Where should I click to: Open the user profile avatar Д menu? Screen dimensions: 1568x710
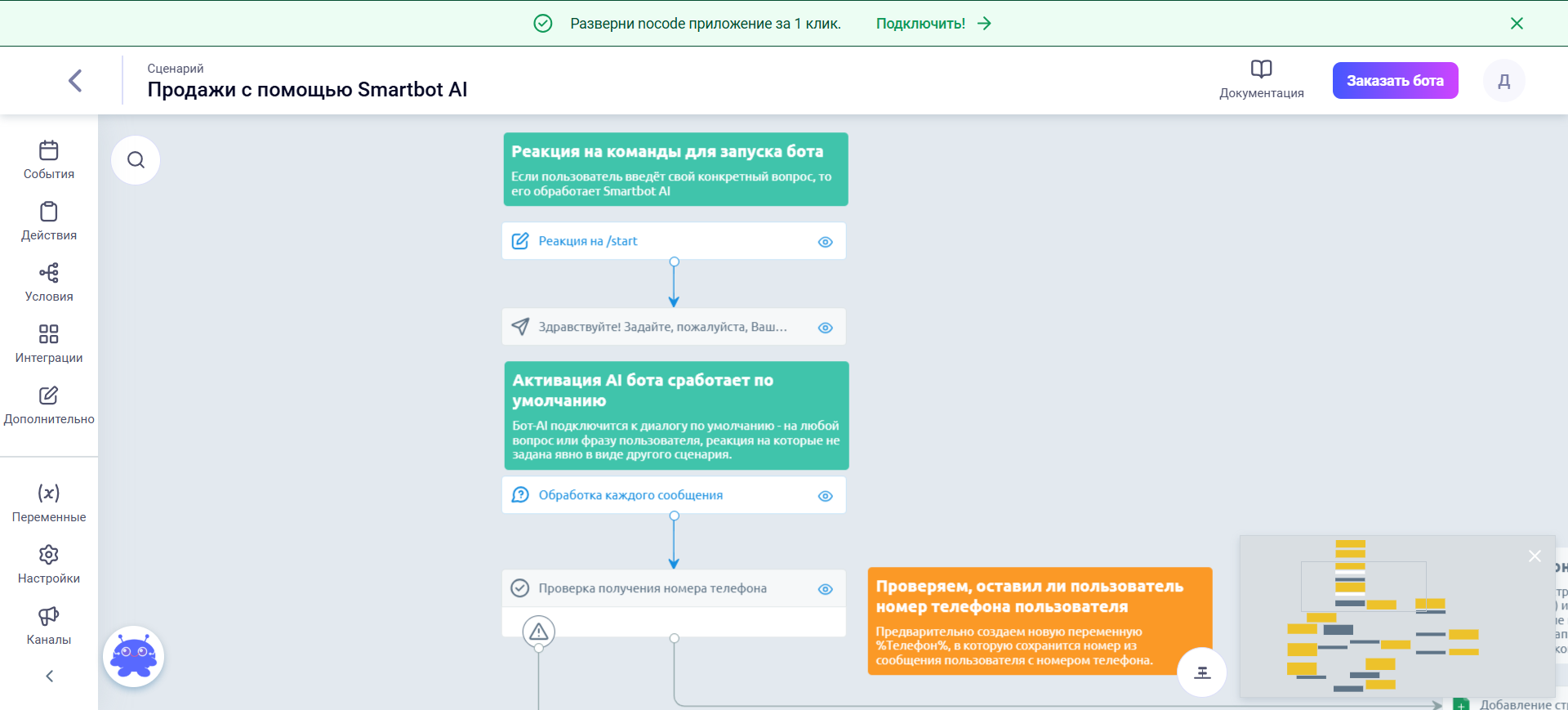[x=1503, y=81]
